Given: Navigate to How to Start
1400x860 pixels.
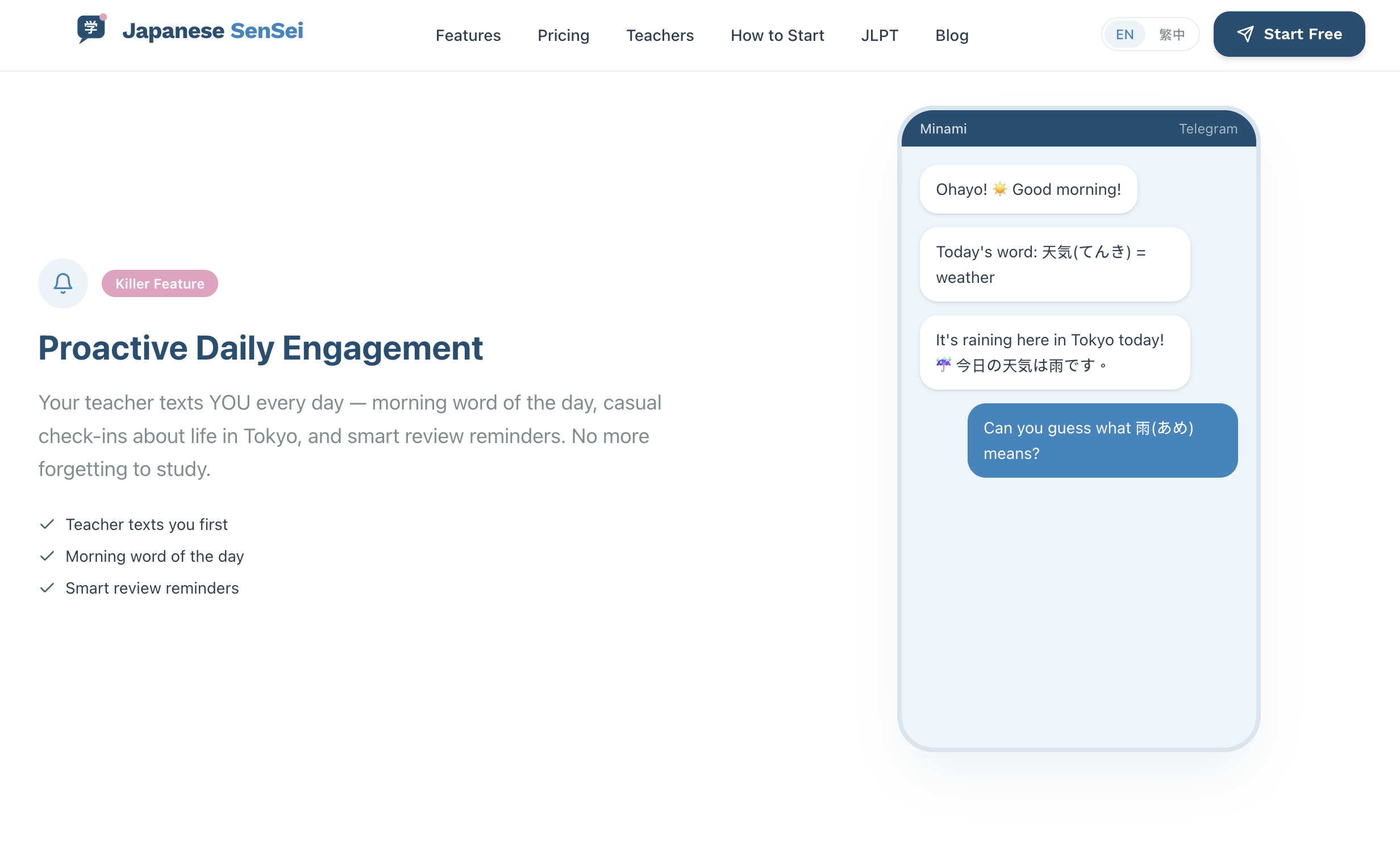Looking at the screenshot, I should tap(777, 35).
